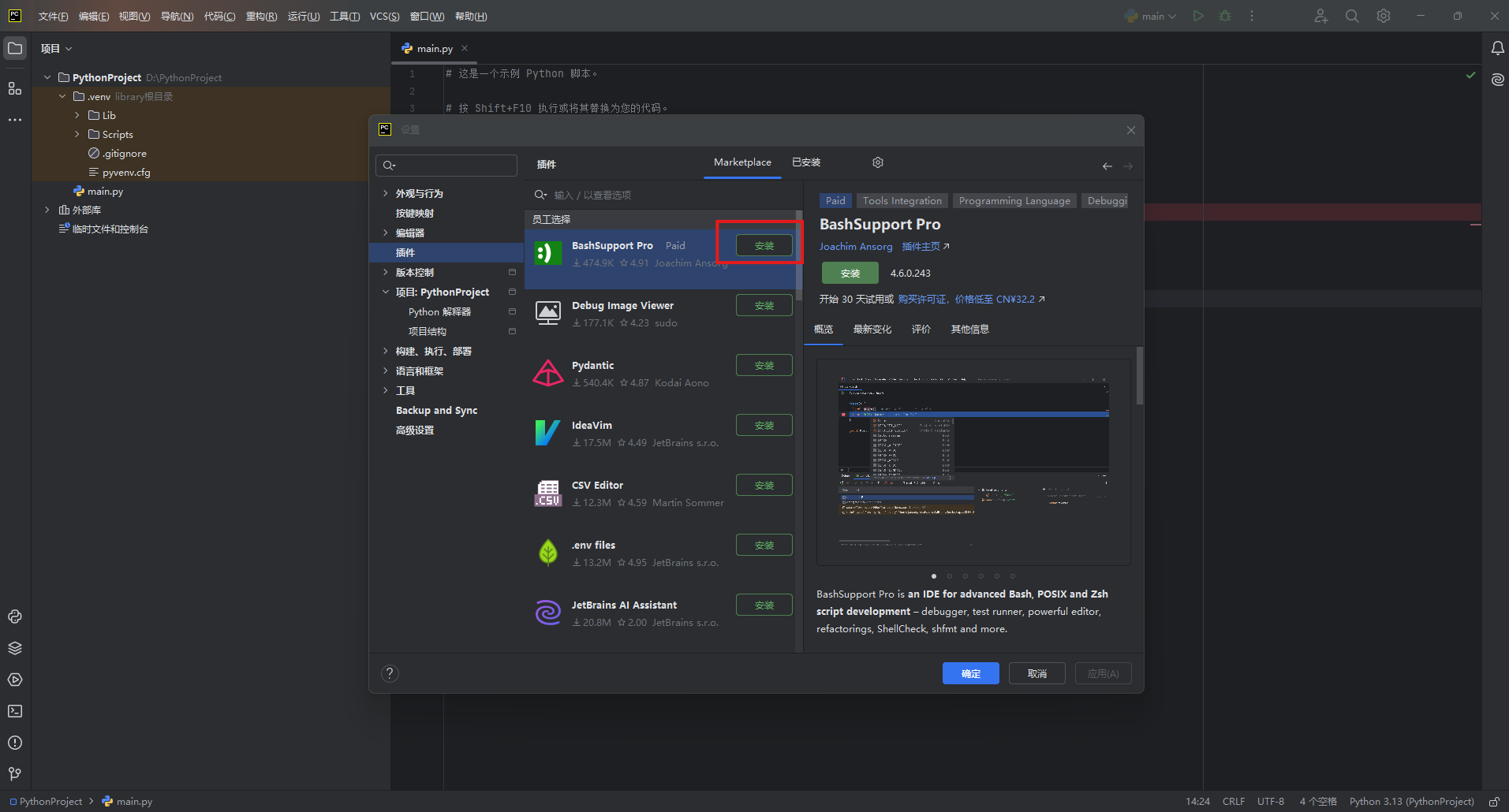Select the Python 解释器 settings item
This screenshot has width=1509, height=812.
point(439,311)
